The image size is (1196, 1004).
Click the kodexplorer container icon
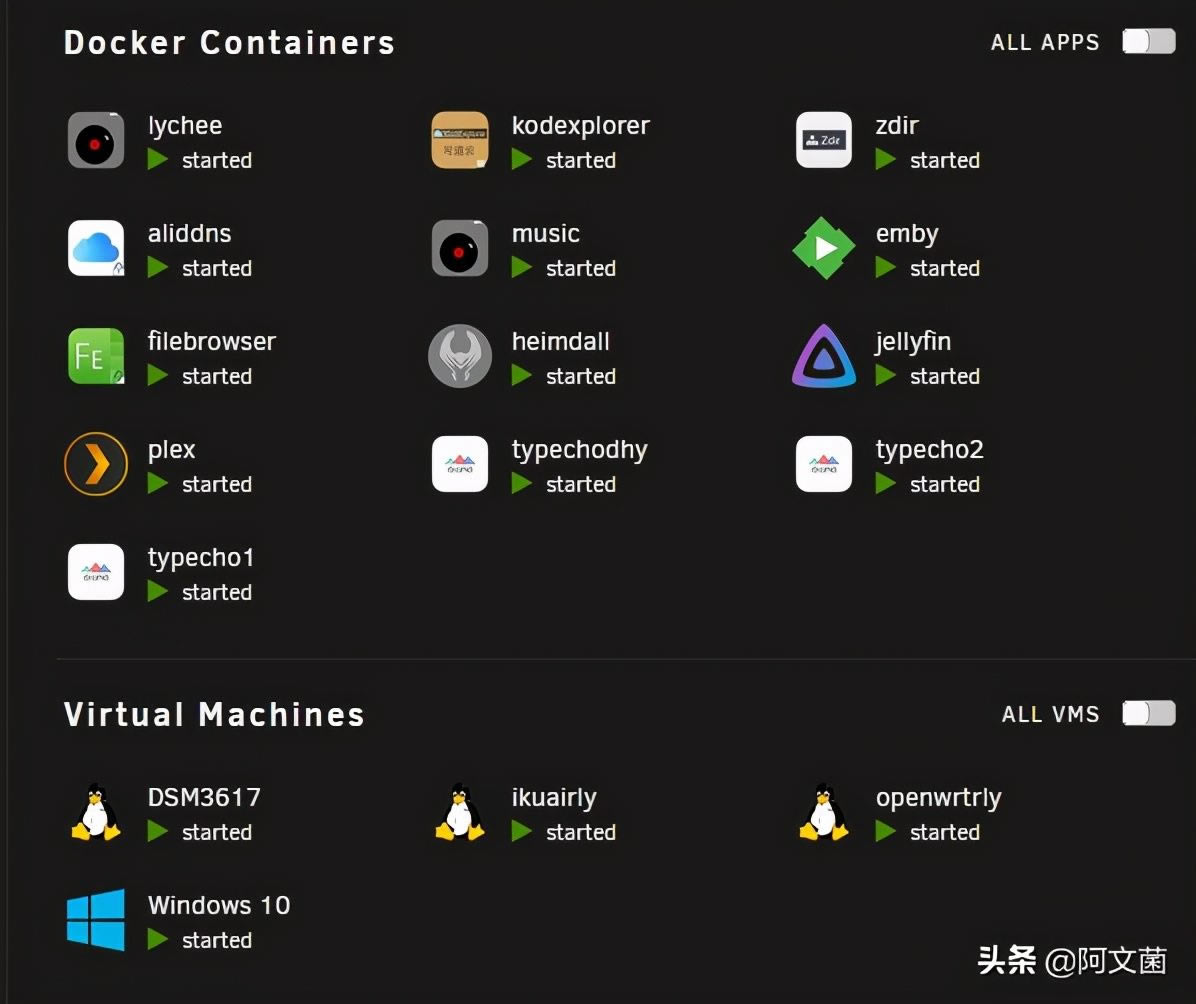tap(460, 140)
